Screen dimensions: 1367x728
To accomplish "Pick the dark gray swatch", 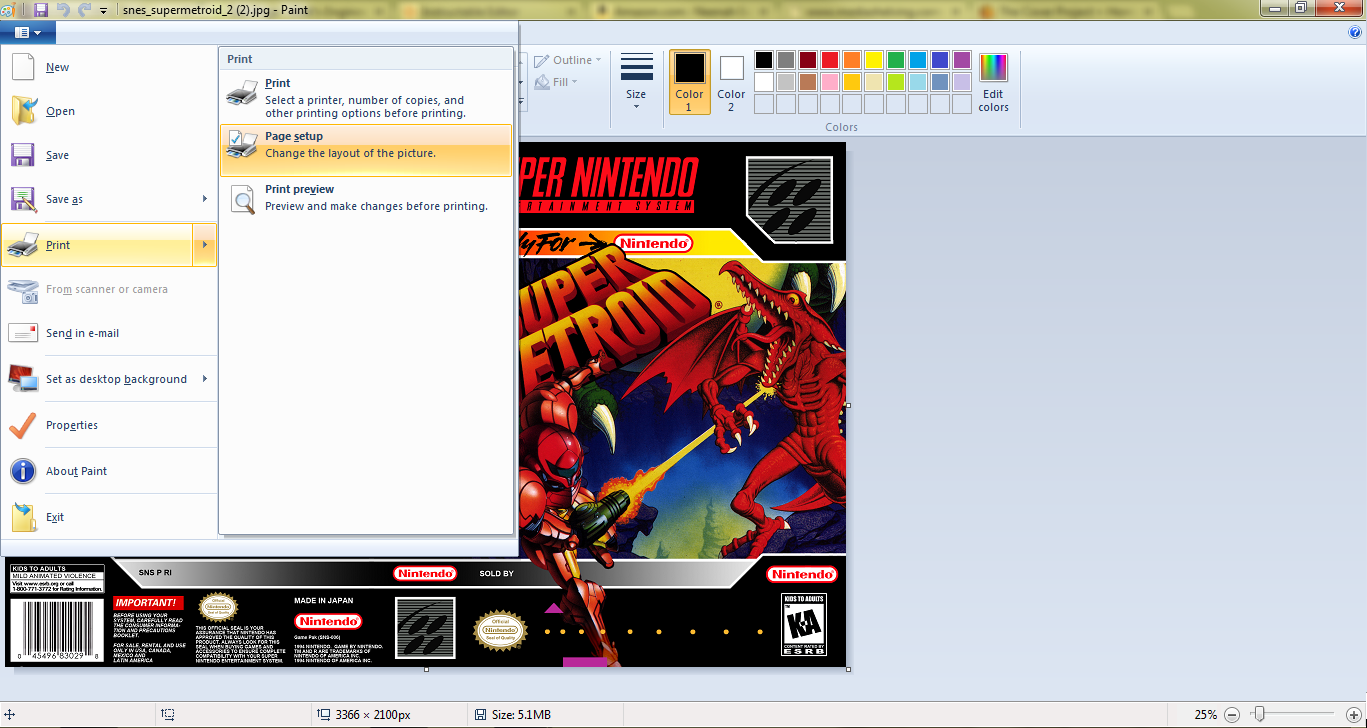I will 786,60.
